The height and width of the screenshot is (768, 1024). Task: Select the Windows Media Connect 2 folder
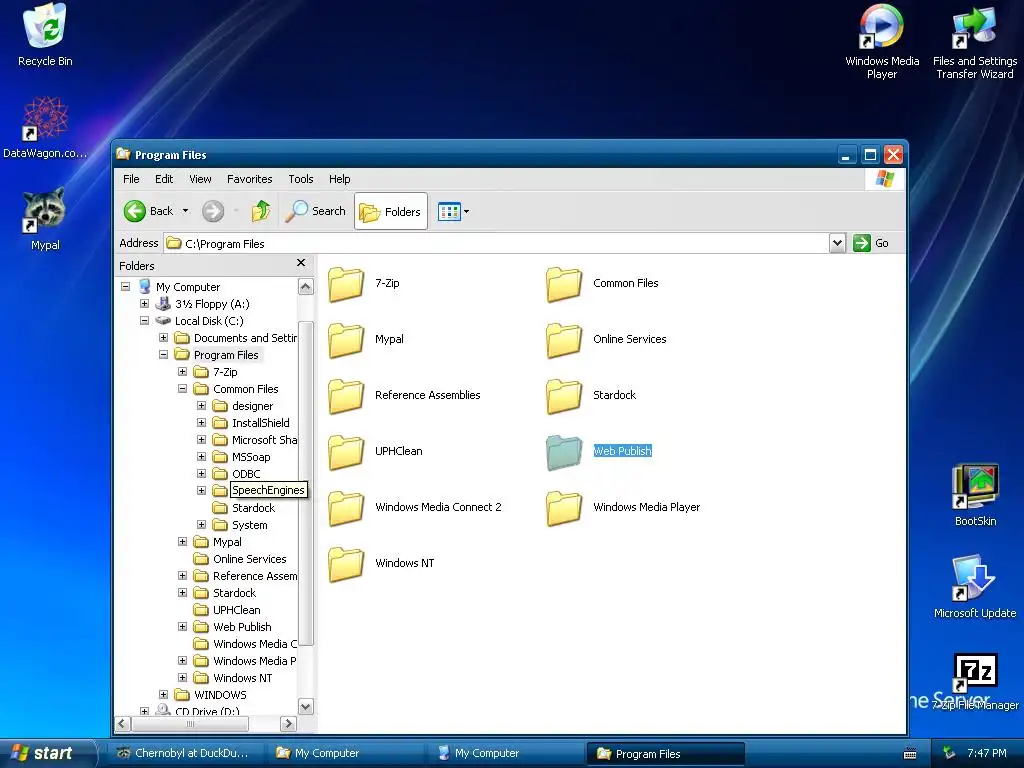(415, 507)
